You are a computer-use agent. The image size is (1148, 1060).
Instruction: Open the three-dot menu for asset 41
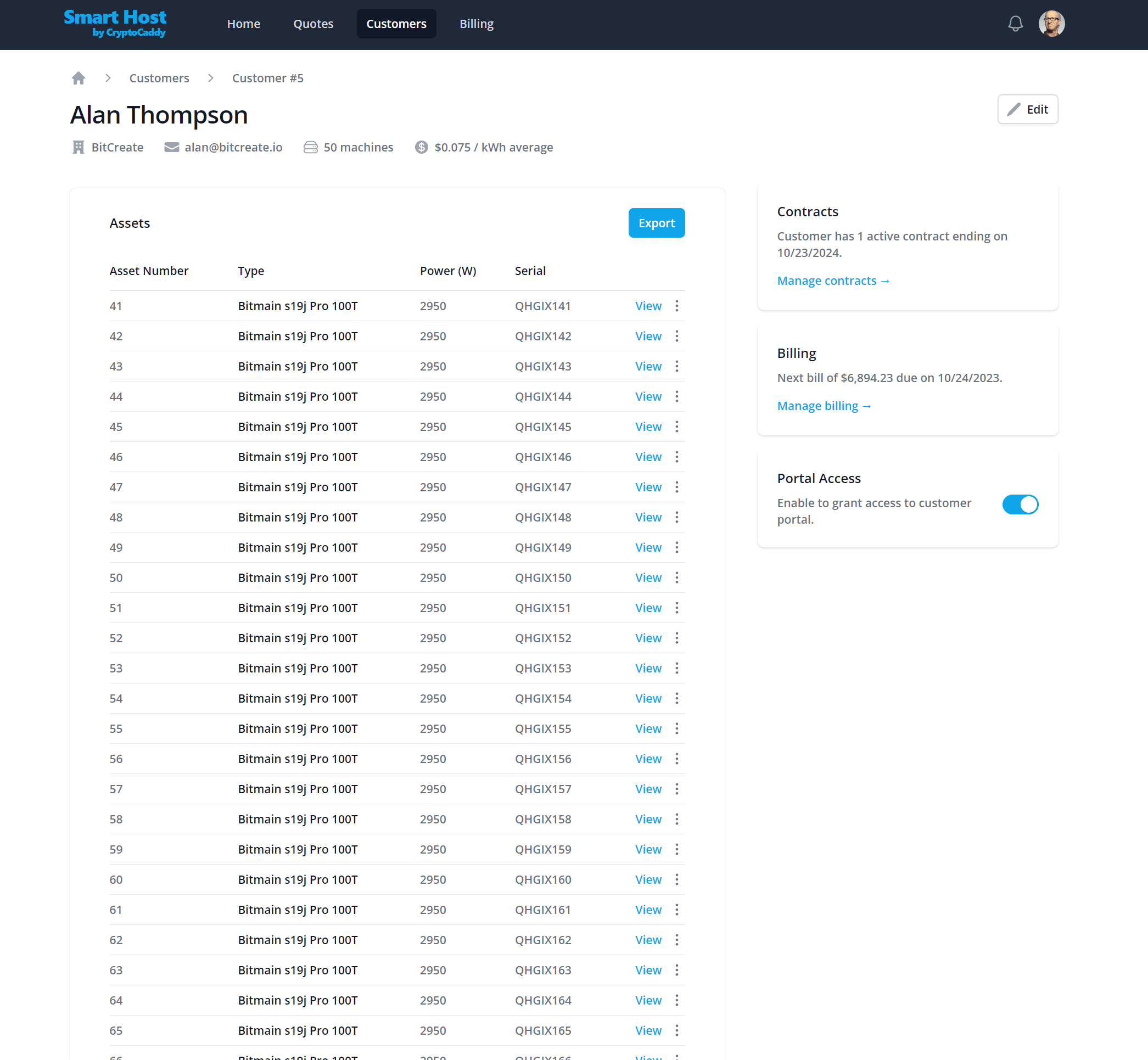(x=676, y=306)
